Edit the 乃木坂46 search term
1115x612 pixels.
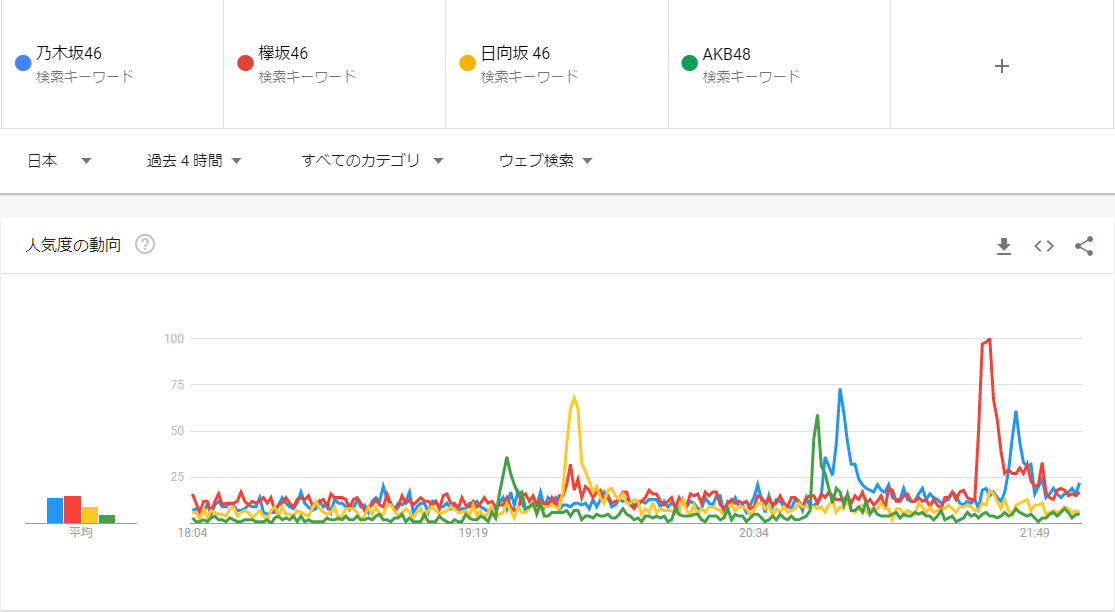[69, 54]
